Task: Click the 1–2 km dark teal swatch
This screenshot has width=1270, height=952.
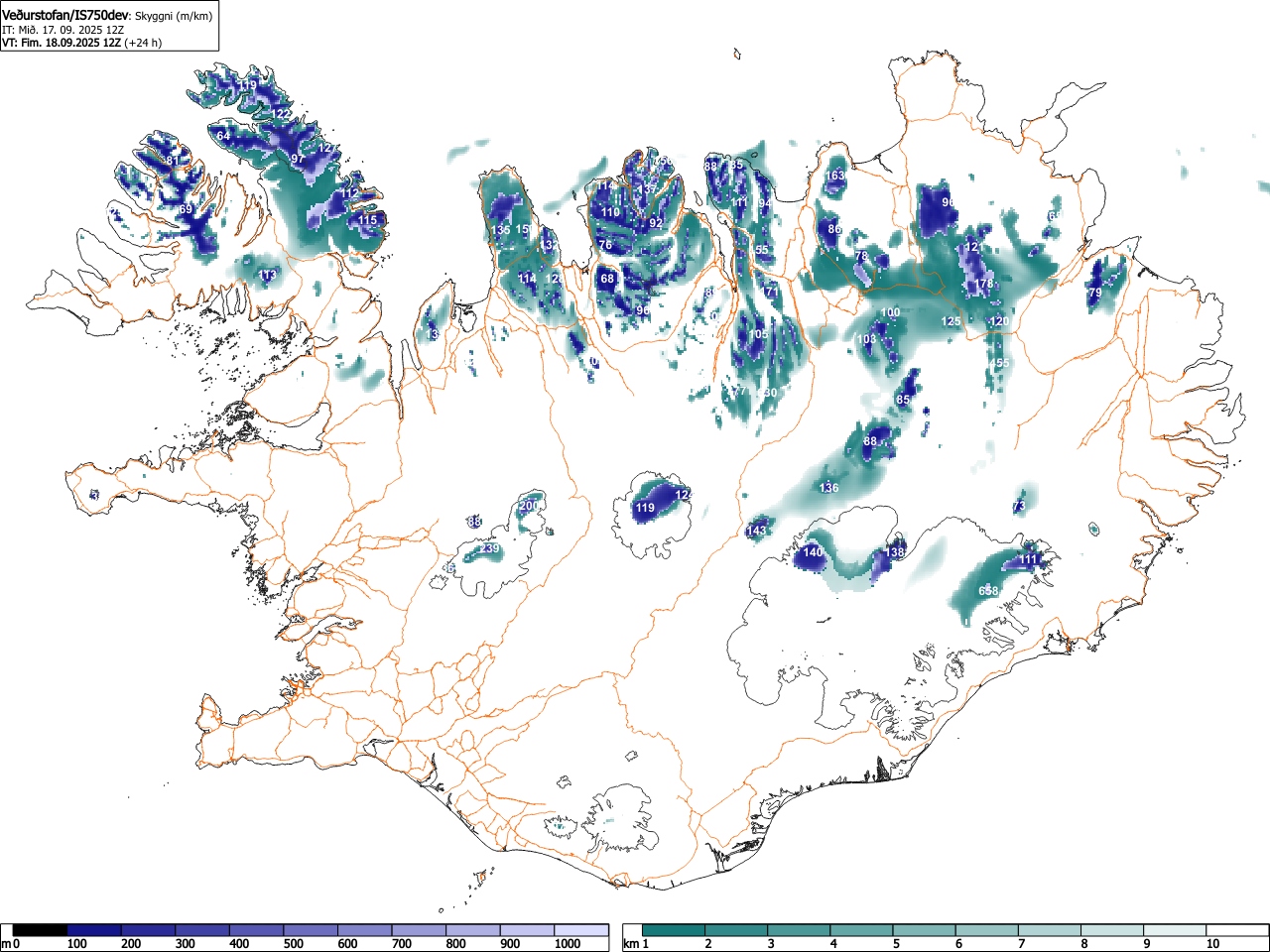Action: click(675, 930)
